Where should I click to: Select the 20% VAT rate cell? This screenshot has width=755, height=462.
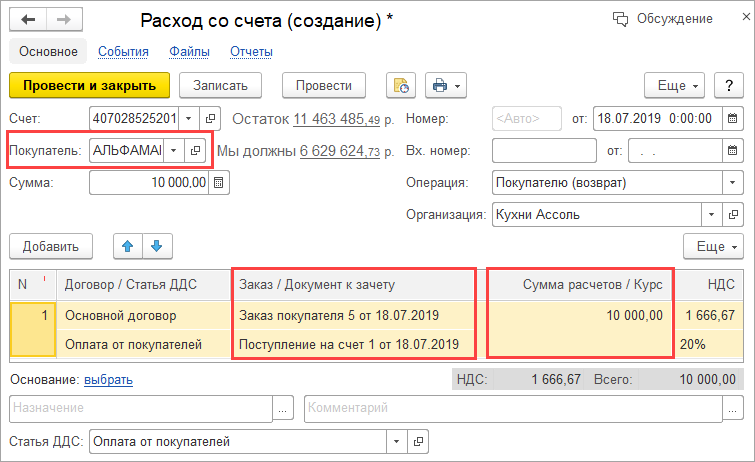tap(709, 344)
